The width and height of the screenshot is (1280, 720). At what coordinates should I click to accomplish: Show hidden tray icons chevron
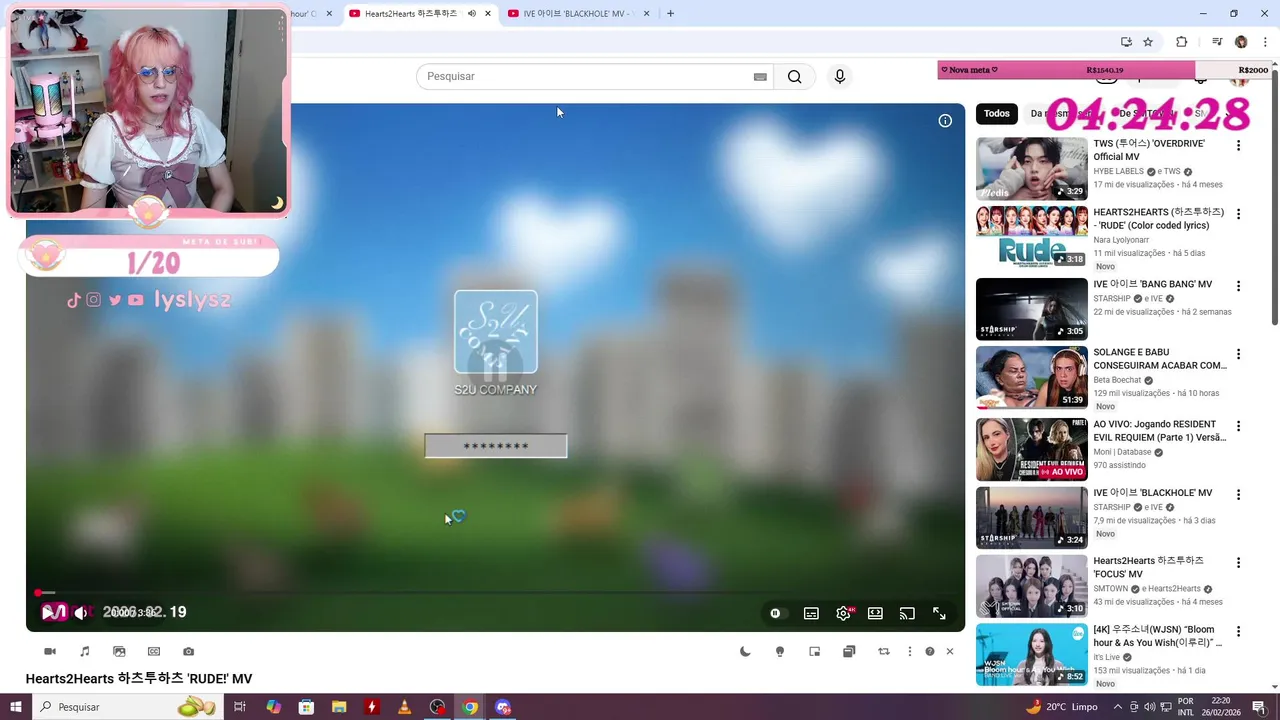(x=1118, y=707)
